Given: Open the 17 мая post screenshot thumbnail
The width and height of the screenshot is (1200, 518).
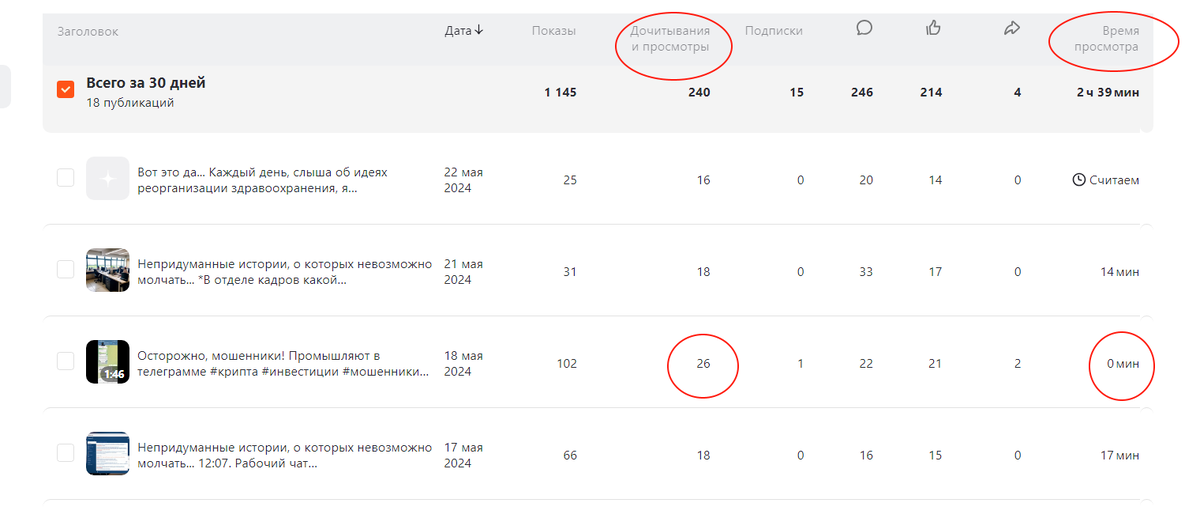Looking at the screenshot, I should (107, 454).
